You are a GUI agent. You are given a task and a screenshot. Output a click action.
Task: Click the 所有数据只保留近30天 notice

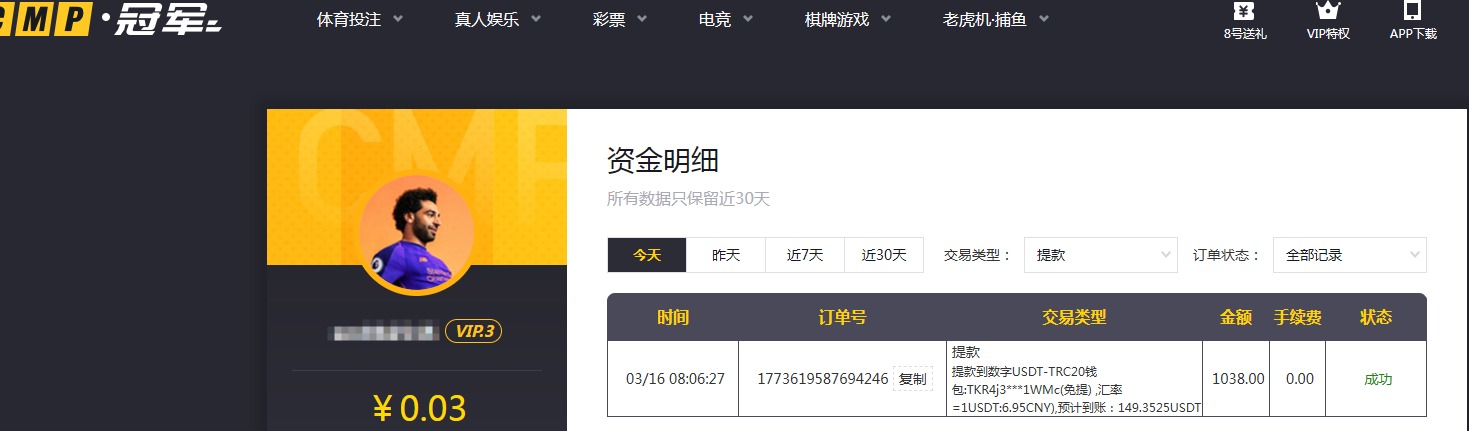689,199
